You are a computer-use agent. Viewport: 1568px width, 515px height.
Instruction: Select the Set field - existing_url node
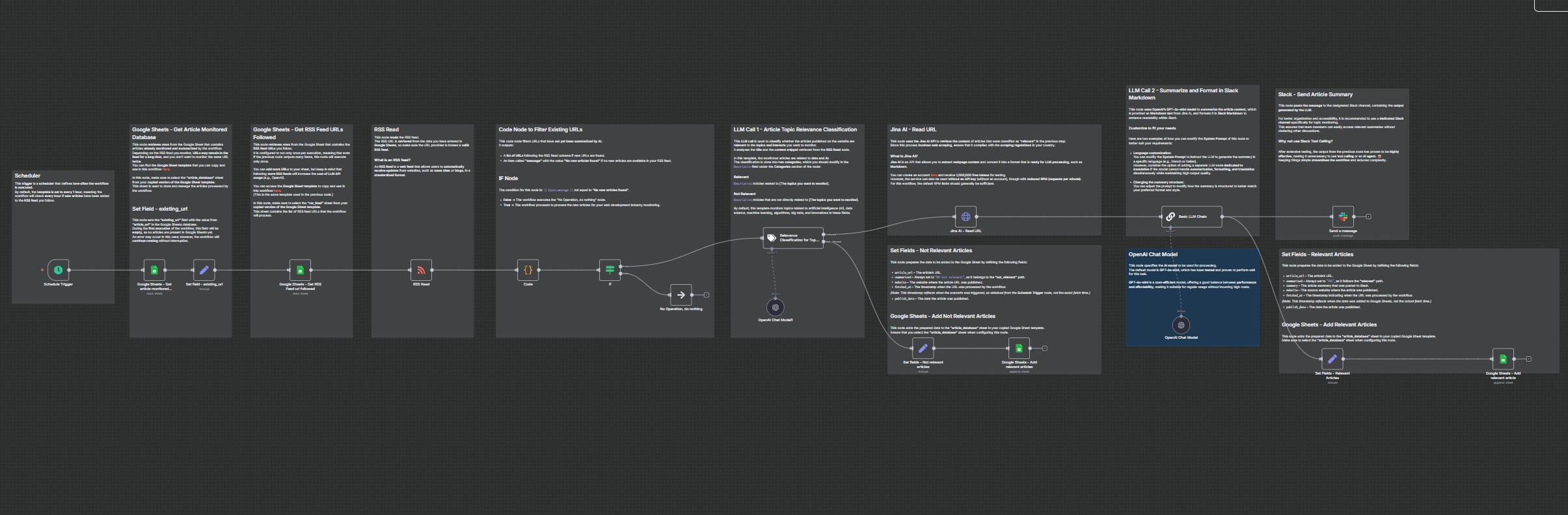pyautogui.click(x=204, y=270)
